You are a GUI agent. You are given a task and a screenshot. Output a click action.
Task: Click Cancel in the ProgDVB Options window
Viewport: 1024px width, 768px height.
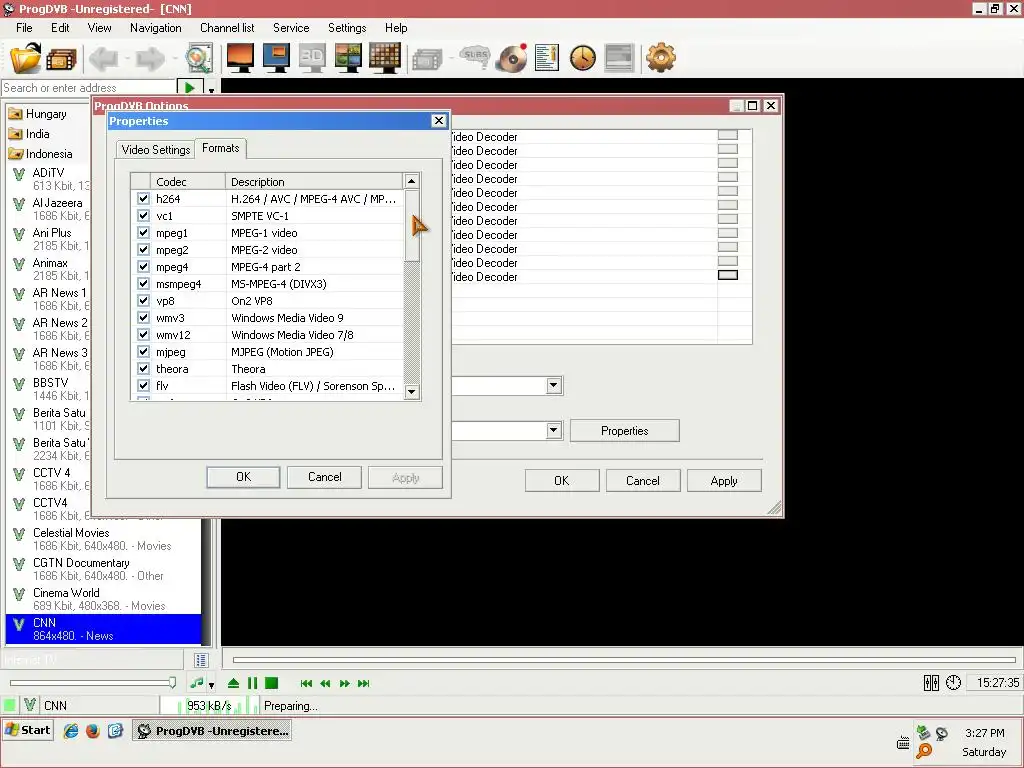643,481
